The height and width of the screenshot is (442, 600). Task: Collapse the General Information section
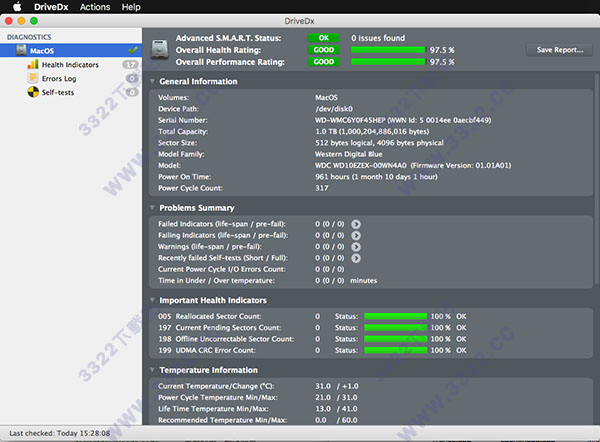[152, 81]
